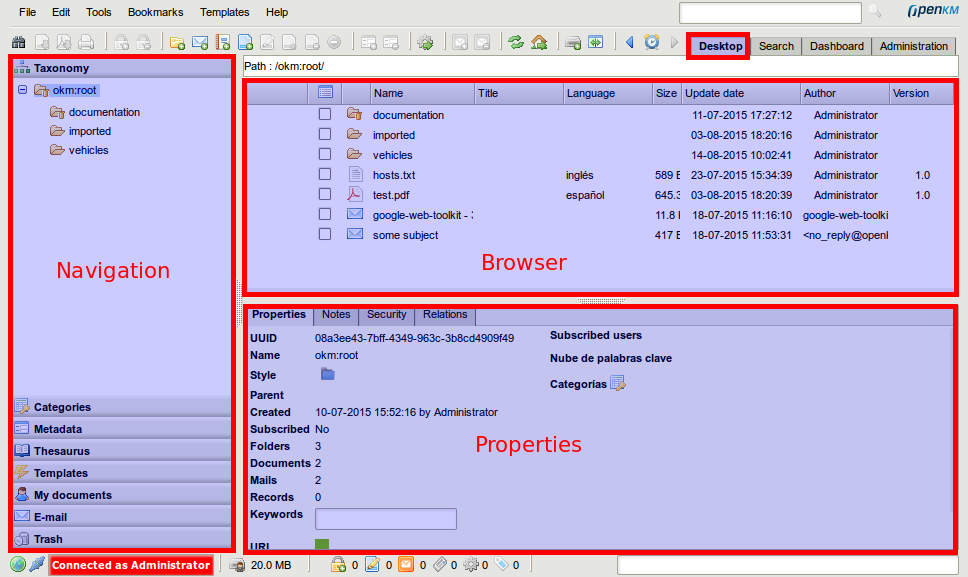Click the search magnifier icon at top right
Viewport: 968px width, 577px height.
[x=875, y=11]
